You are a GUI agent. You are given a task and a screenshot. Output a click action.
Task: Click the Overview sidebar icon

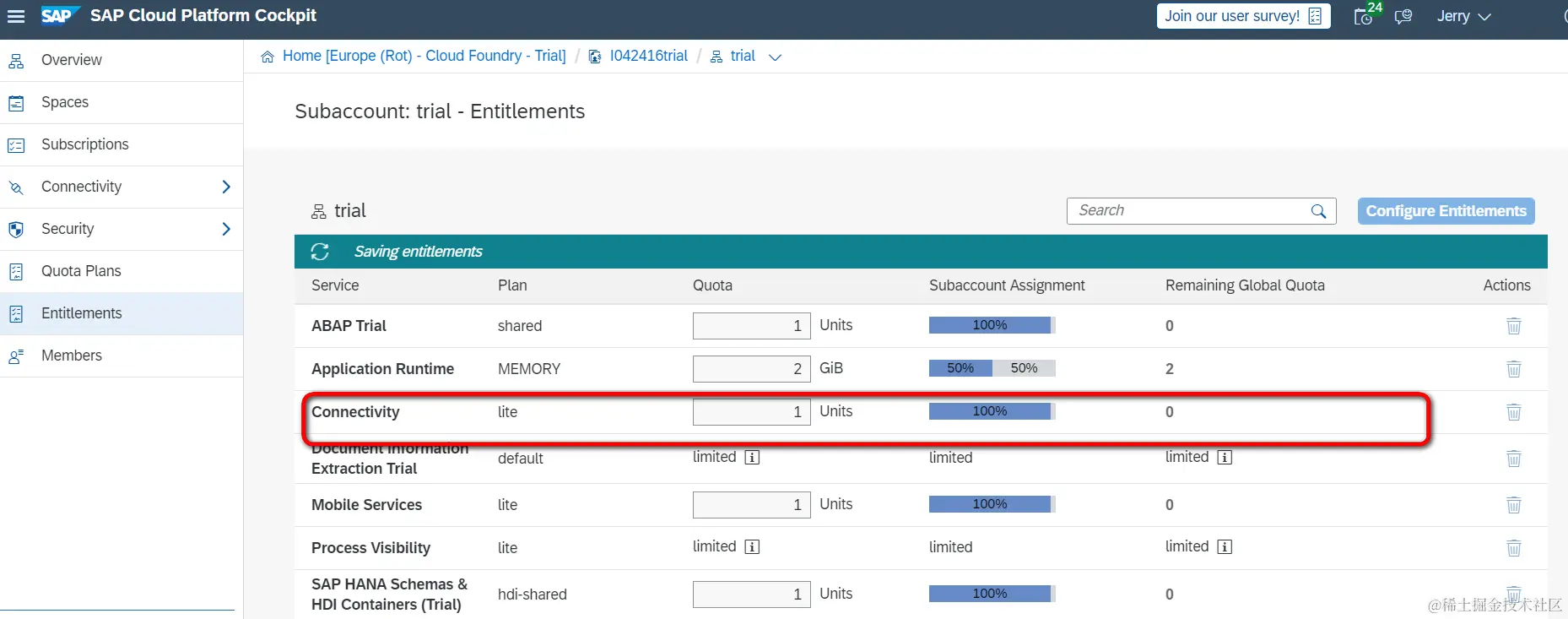click(16, 61)
